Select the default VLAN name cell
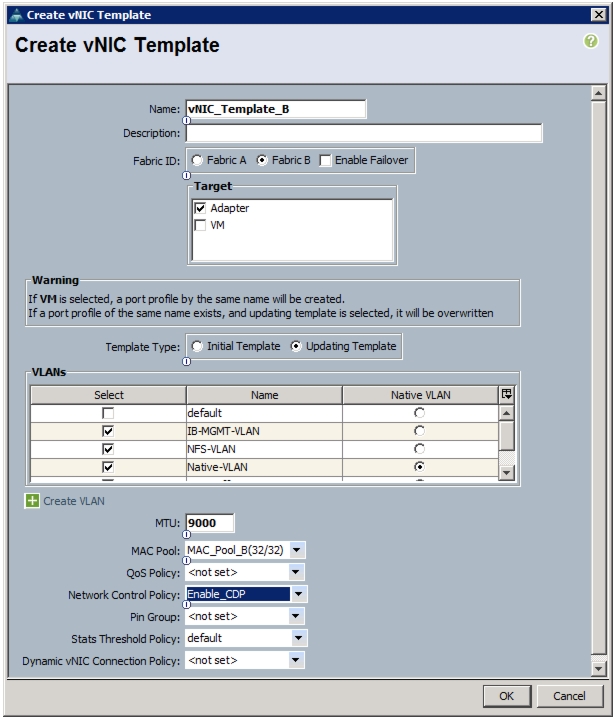The height and width of the screenshot is (719, 615). coord(264,413)
